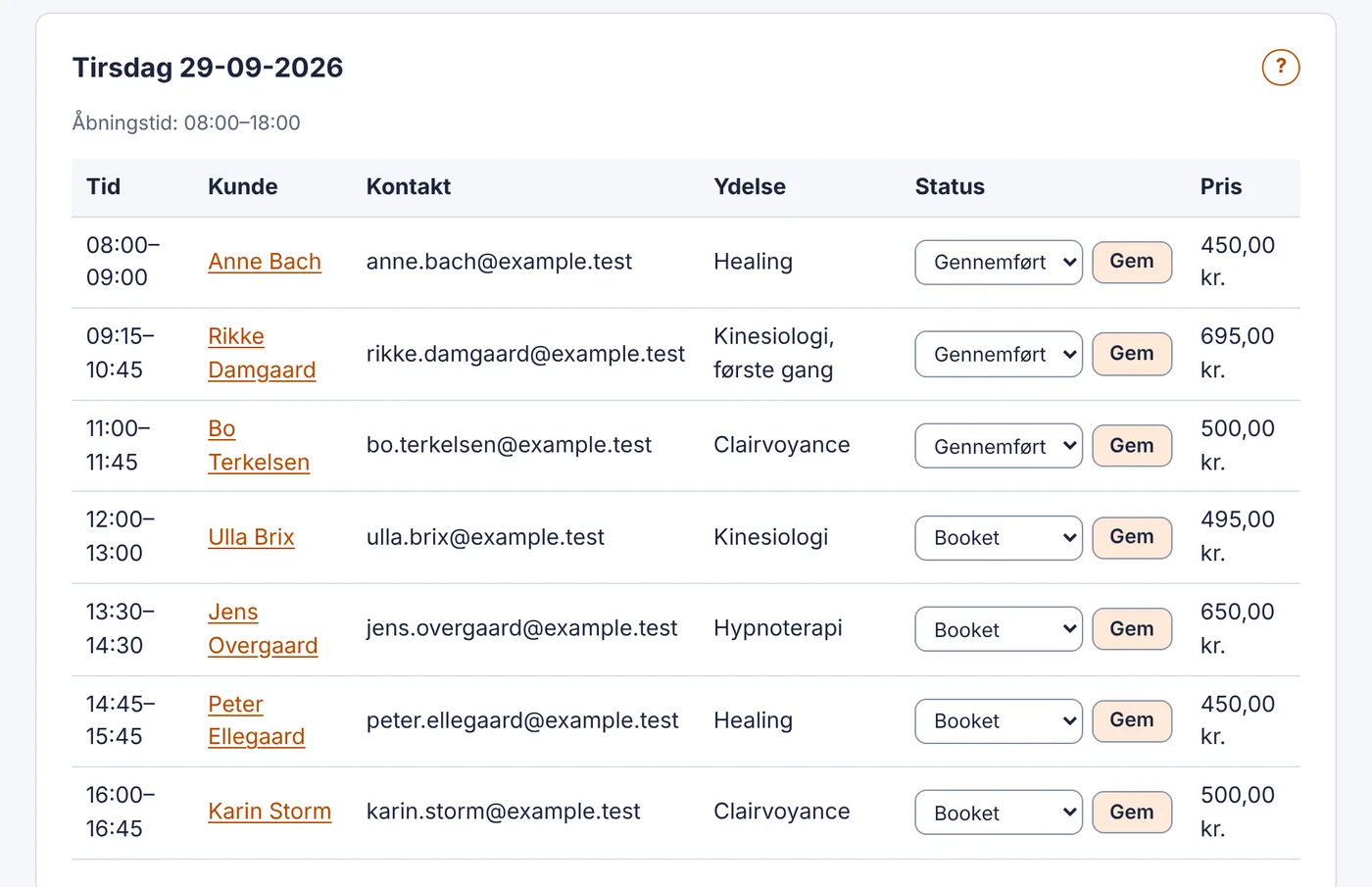Click the 650,00 kr. price
Screen dimensions: 1372x887
pos(1238,628)
